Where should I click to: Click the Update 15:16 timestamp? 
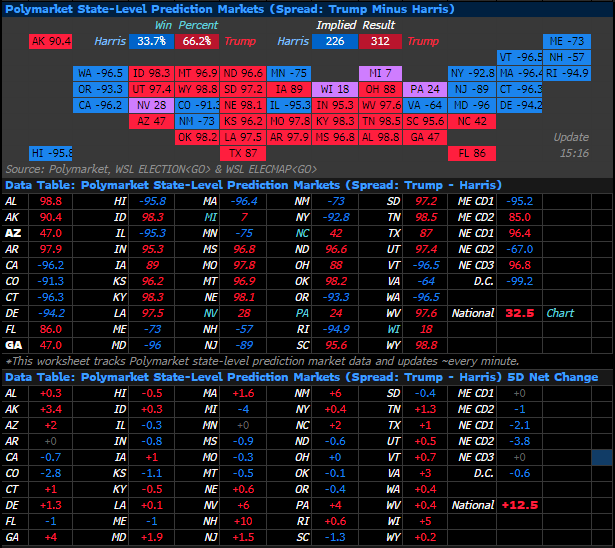pos(574,145)
